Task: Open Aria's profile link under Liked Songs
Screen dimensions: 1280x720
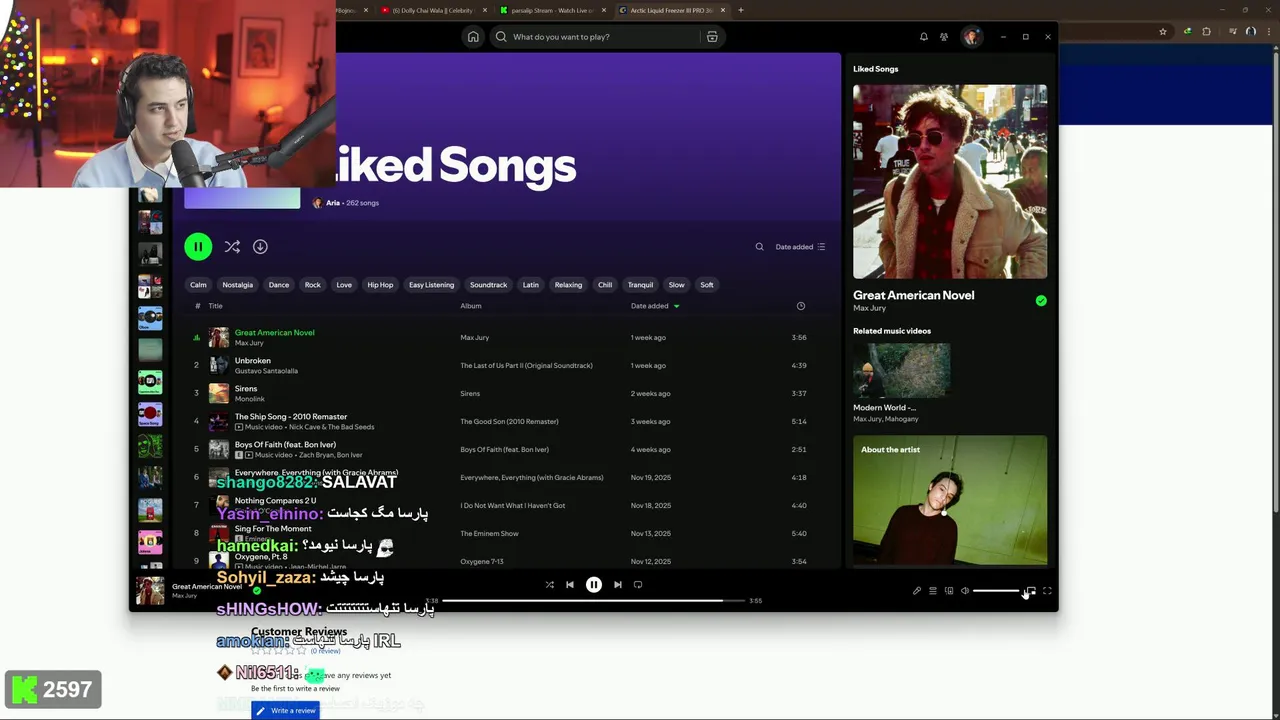Action: [x=333, y=203]
